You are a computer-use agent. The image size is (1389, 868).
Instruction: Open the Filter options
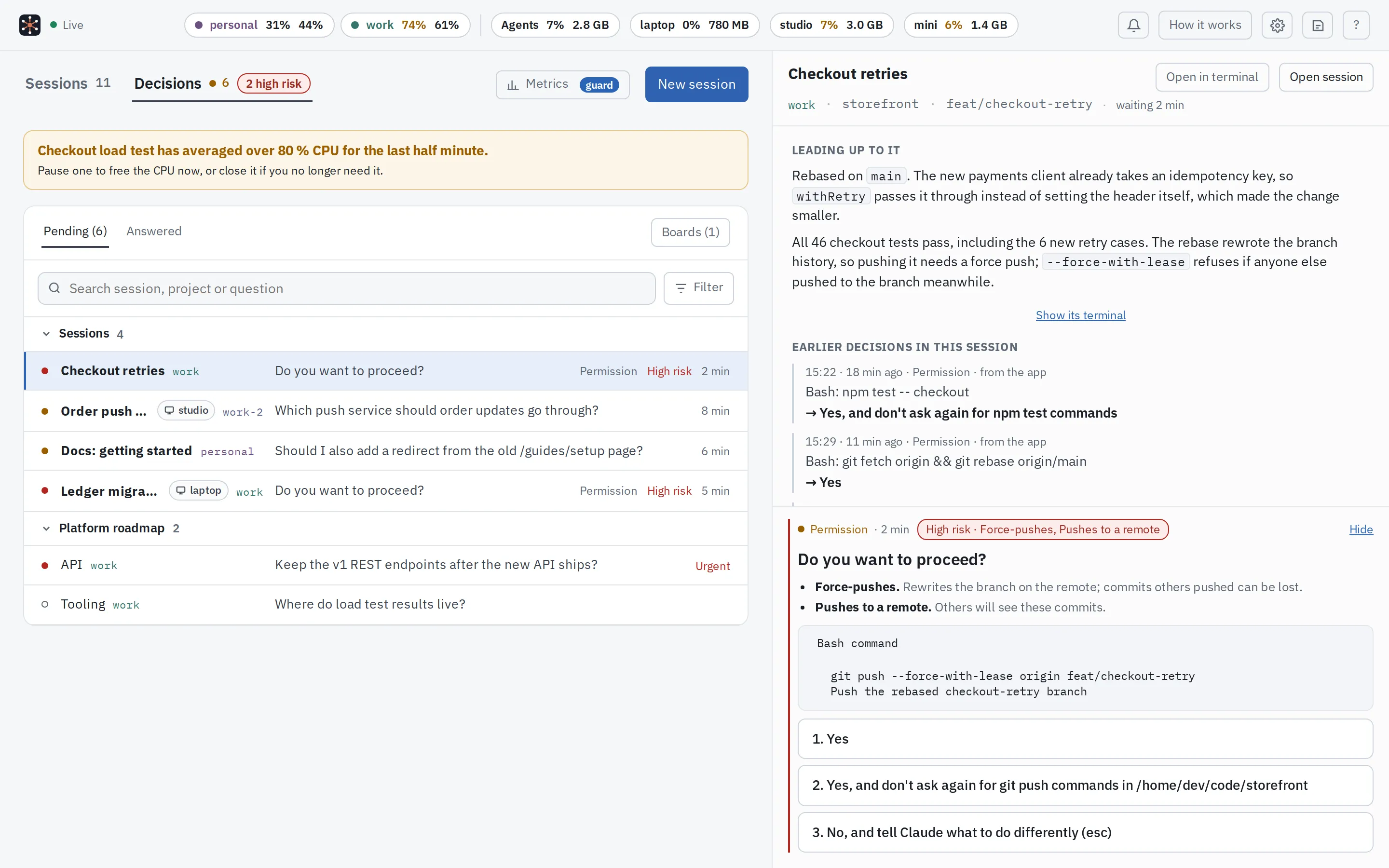[698, 287]
